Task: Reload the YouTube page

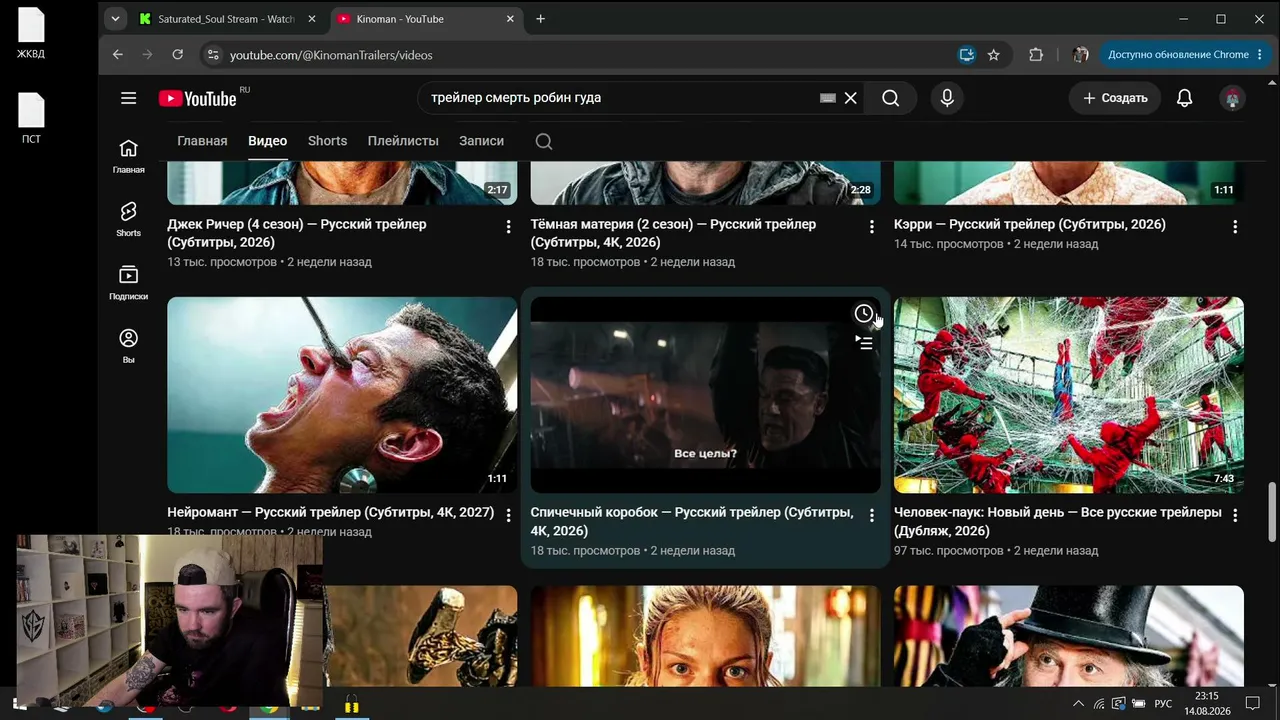Action: [x=178, y=55]
